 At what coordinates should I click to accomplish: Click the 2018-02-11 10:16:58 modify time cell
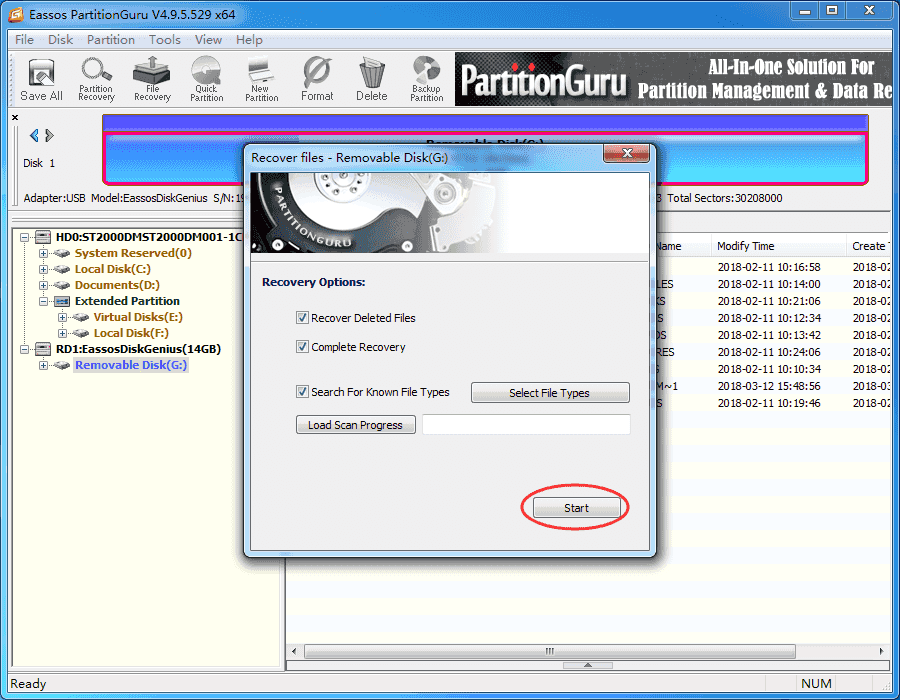[769, 267]
